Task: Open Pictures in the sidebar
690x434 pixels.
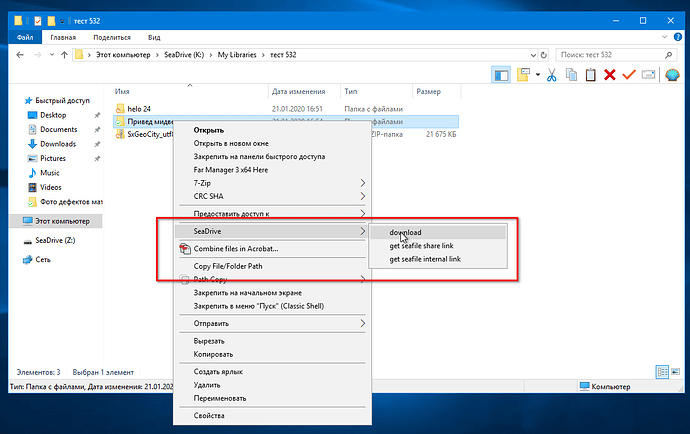Action: point(53,158)
